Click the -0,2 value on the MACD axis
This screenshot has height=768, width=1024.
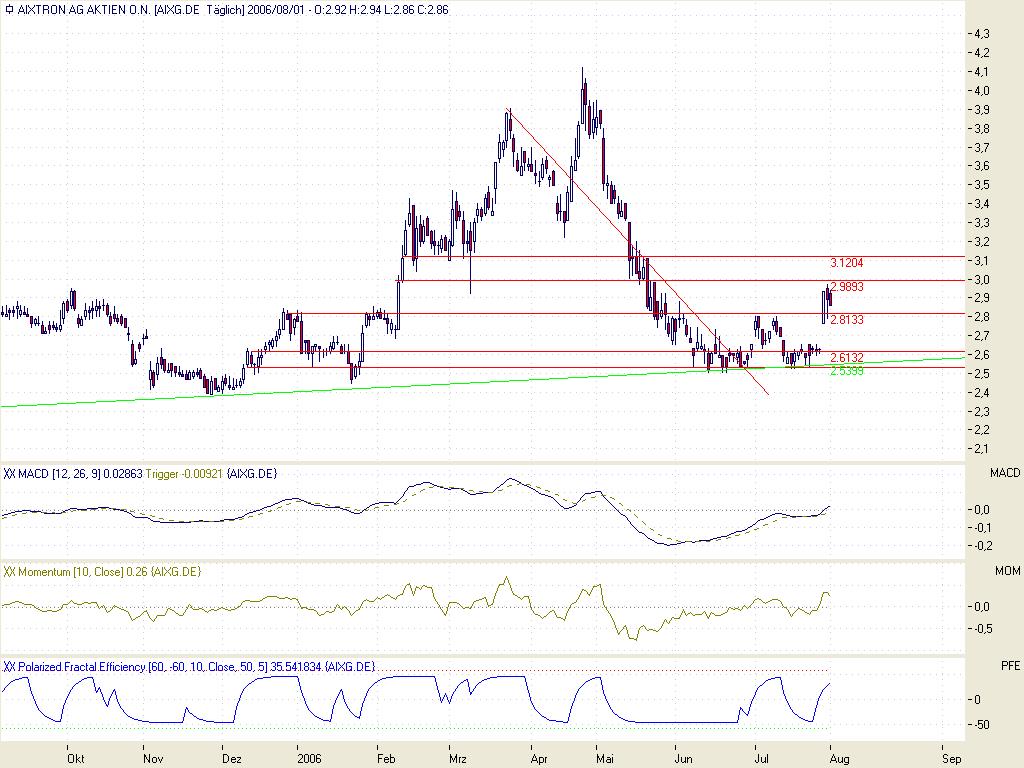(983, 545)
